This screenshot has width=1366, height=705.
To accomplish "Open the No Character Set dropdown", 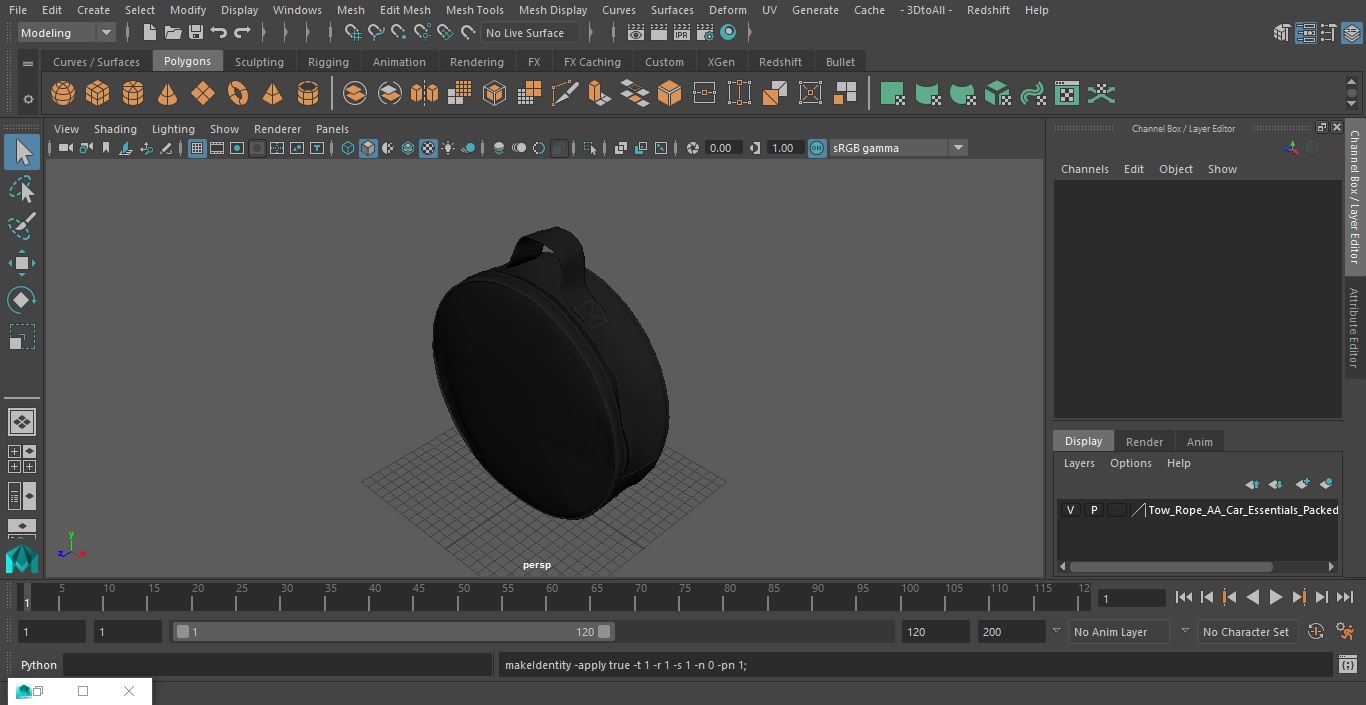I will click(1246, 632).
